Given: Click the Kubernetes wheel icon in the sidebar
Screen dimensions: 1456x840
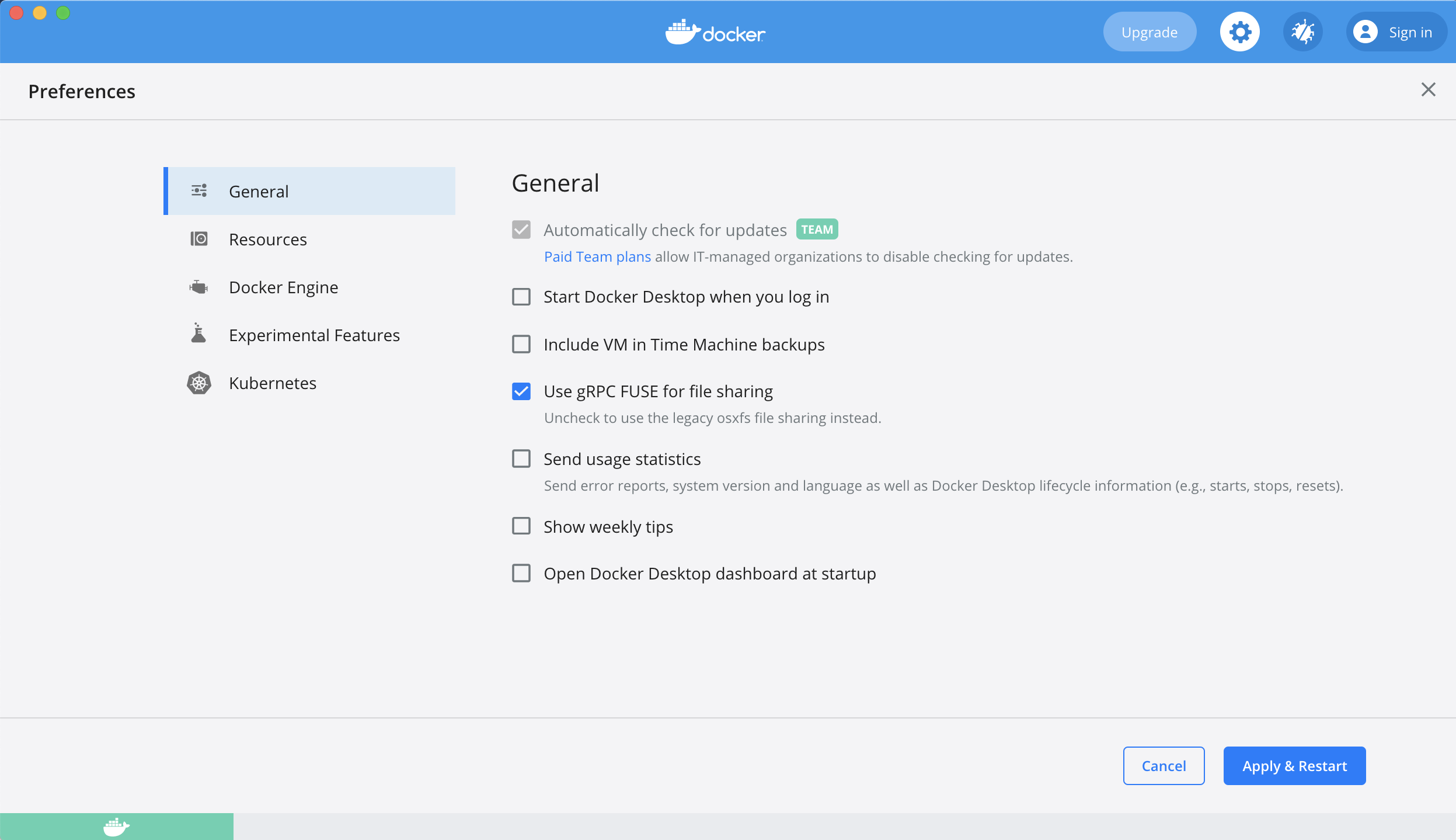Looking at the screenshot, I should [x=199, y=383].
